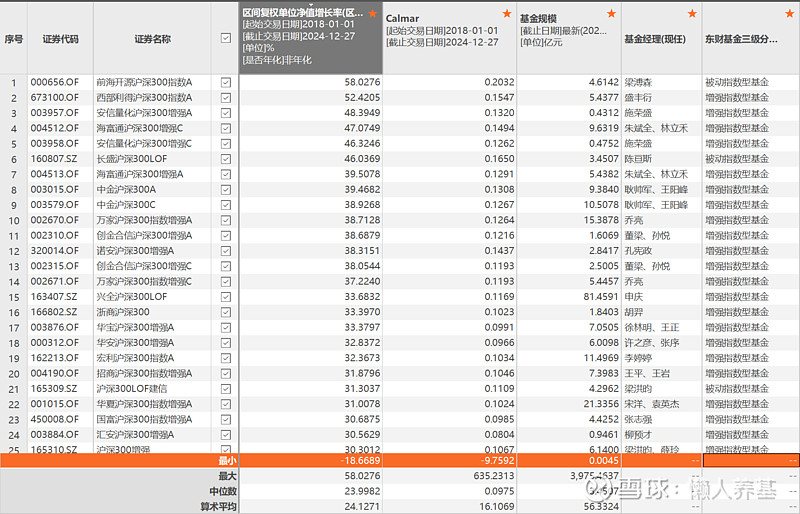800x514 pixels.
Task: Click the star icon on the 东财基金三级分类 column
Action: [x=789, y=14]
